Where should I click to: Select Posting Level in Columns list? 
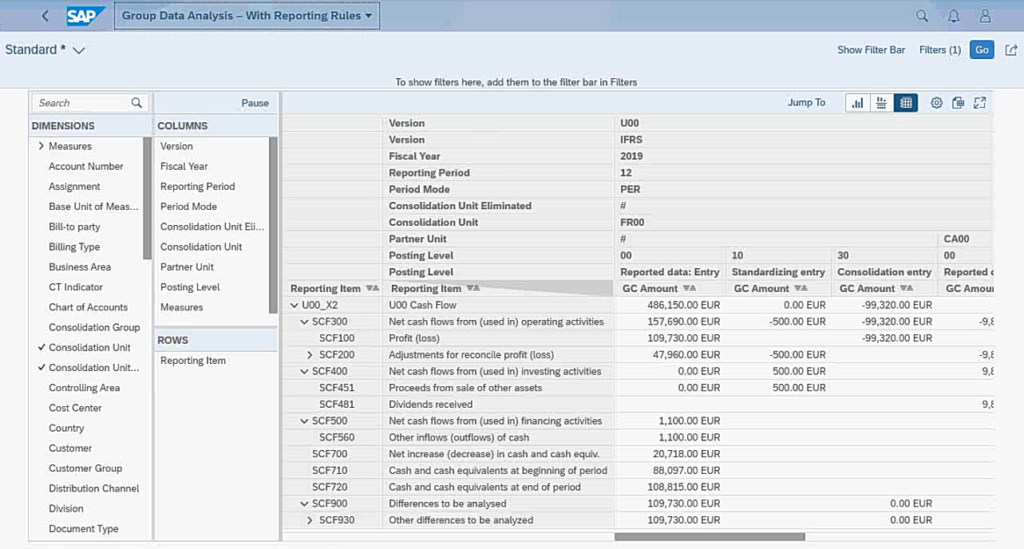190,287
